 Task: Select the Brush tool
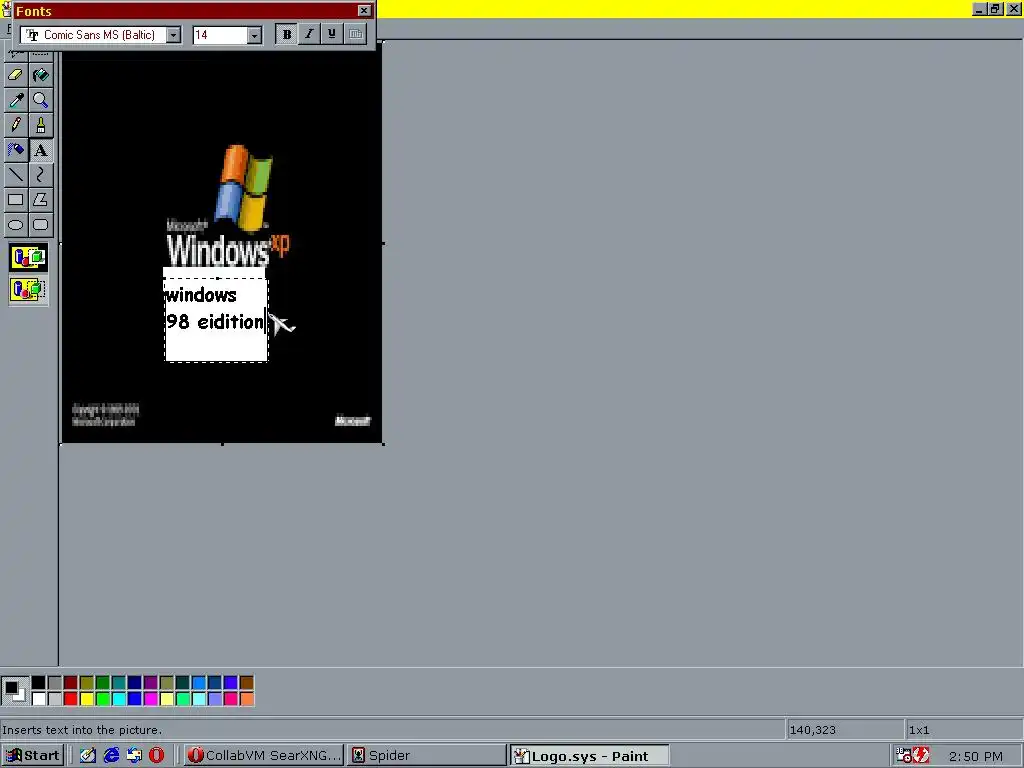tap(40, 125)
